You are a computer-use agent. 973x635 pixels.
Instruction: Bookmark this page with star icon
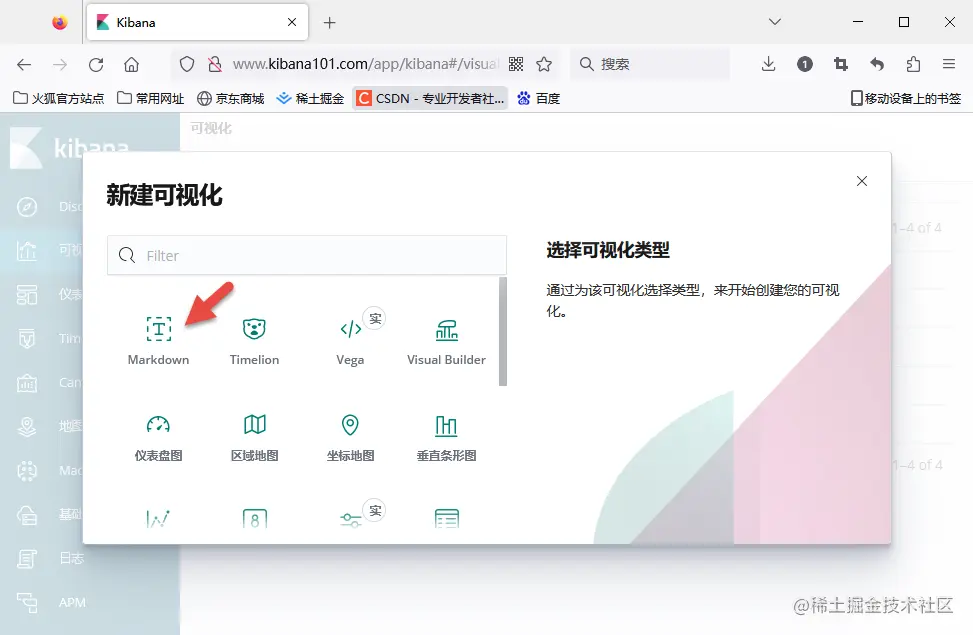(x=544, y=64)
